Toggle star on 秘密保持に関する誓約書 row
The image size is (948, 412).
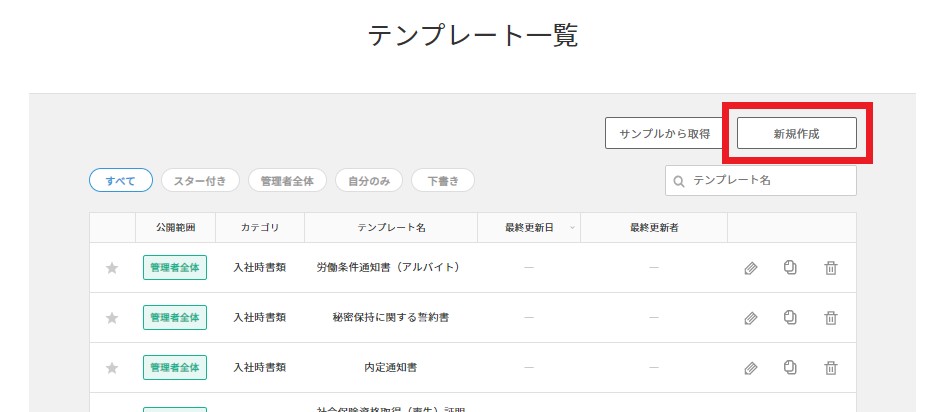pos(112,318)
